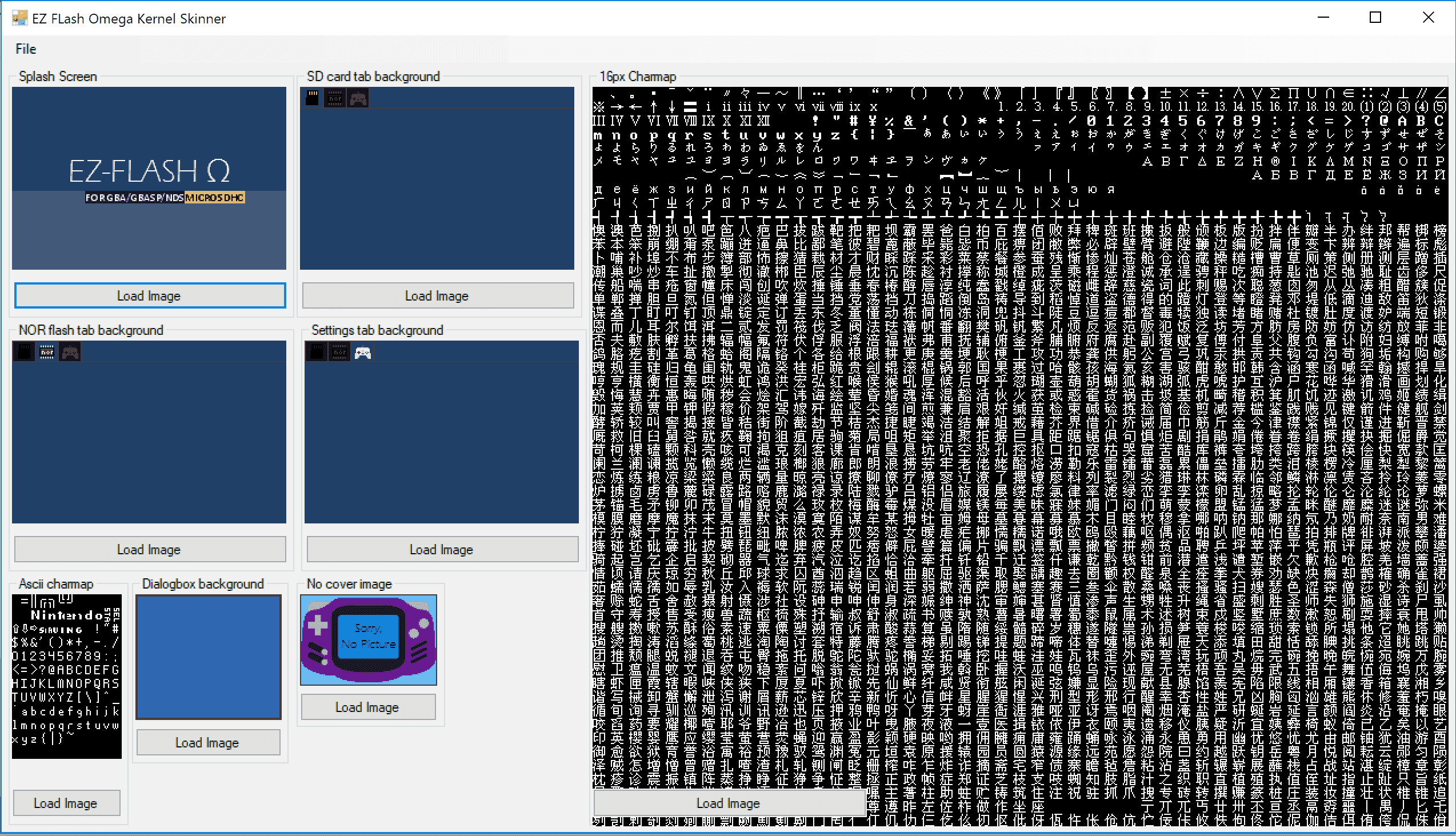
Task: Click the gamepad icon in SD card preview
Action: pyautogui.click(x=358, y=98)
